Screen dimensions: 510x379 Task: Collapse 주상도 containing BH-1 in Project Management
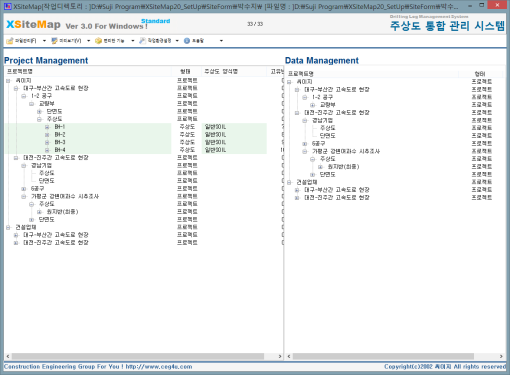tap(39, 119)
